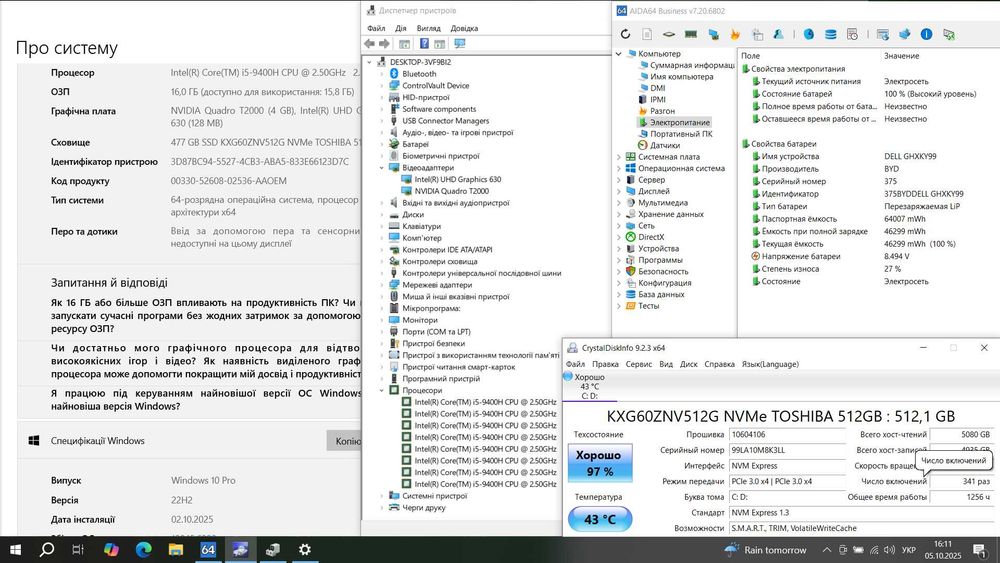
Task: Expand the Хранение данных node in AIDA64
Action: point(619,214)
